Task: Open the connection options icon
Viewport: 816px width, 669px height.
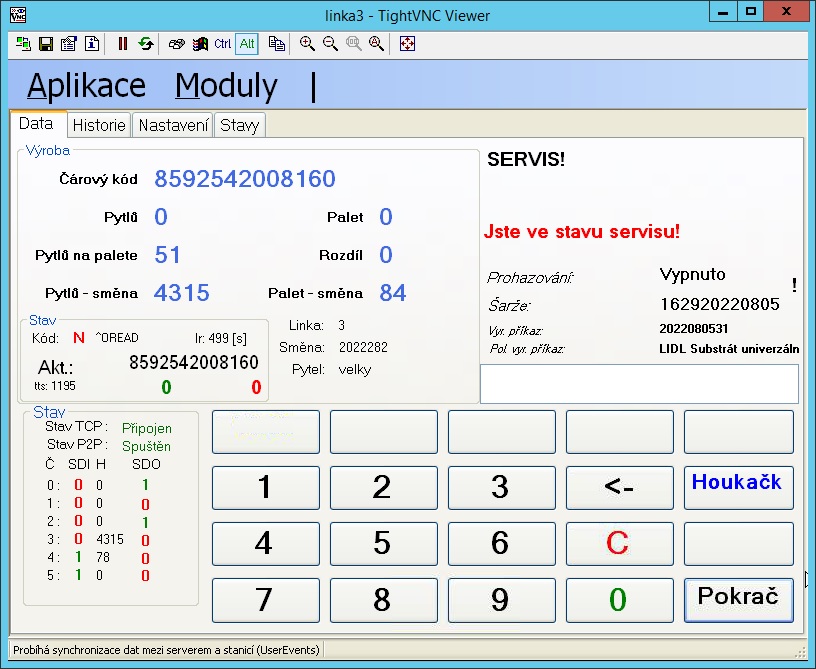Action: 68,44
